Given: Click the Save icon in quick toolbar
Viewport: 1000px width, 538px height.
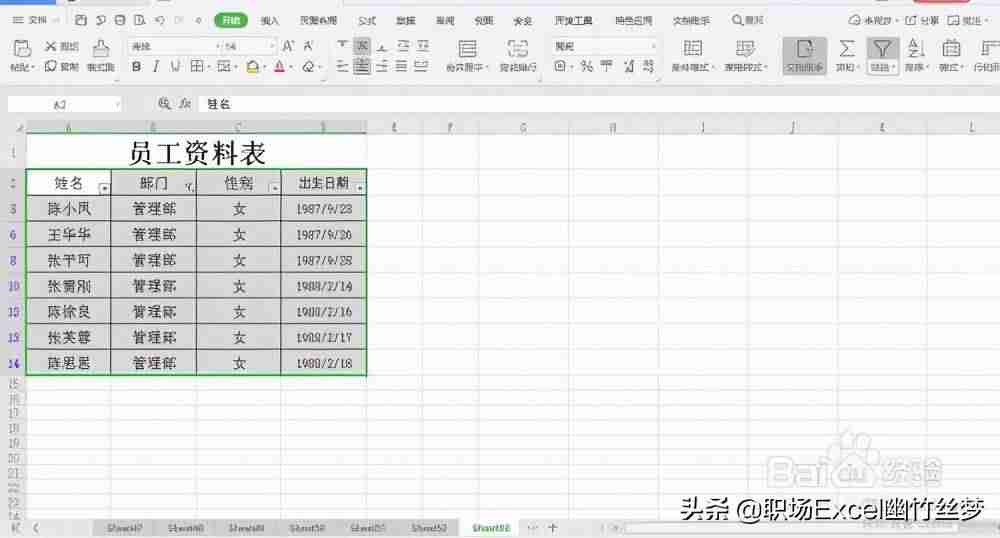Looking at the screenshot, I should coord(80,20).
